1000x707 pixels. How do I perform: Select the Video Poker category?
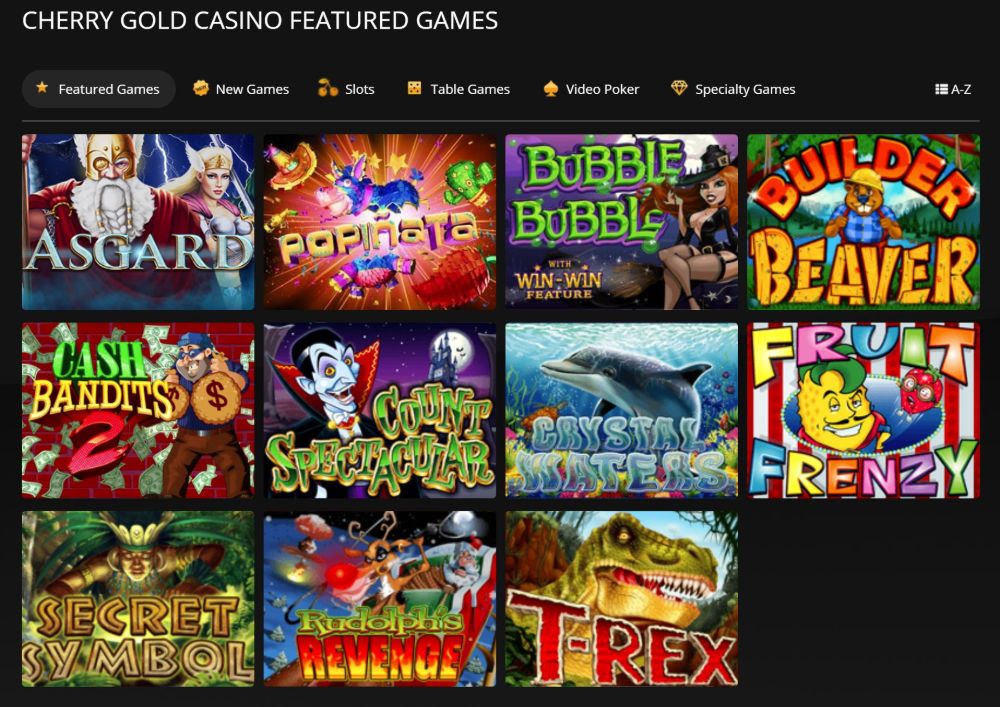tap(591, 89)
